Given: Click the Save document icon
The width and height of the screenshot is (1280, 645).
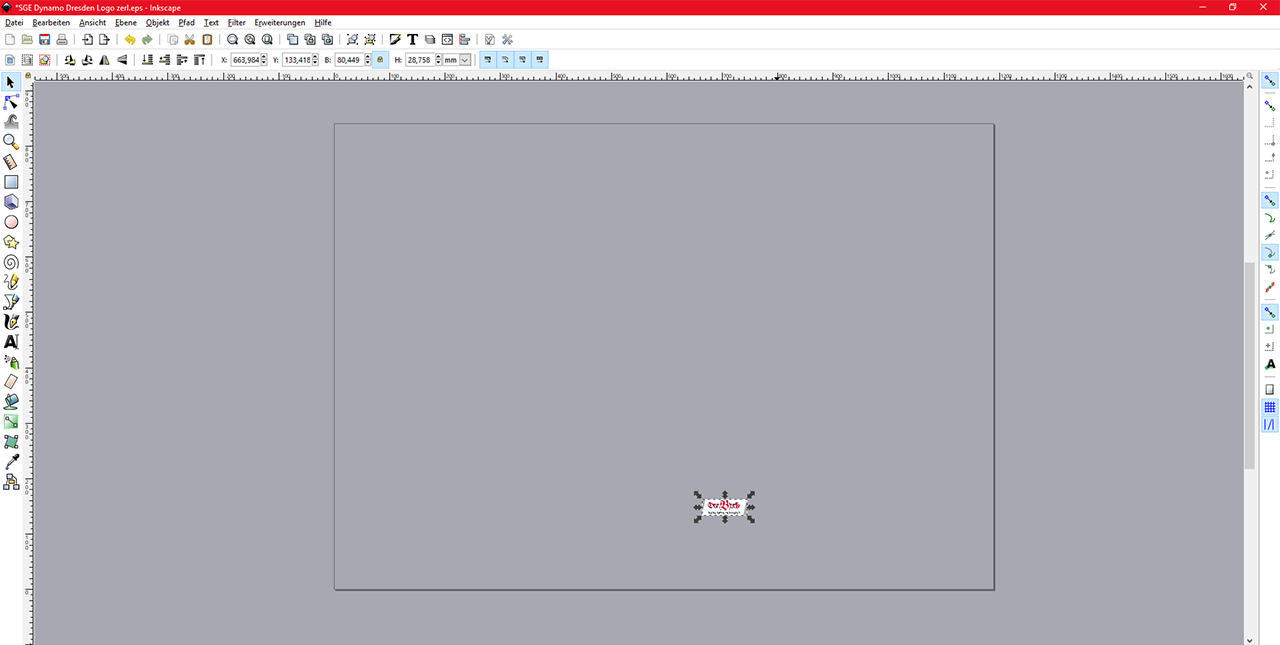Looking at the screenshot, I should pos(44,40).
